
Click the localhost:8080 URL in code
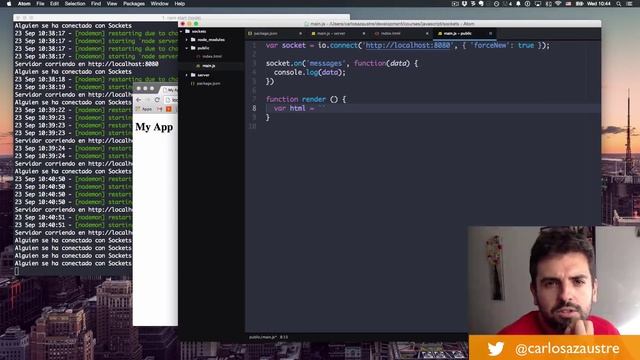pyautogui.click(x=408, y=45)
